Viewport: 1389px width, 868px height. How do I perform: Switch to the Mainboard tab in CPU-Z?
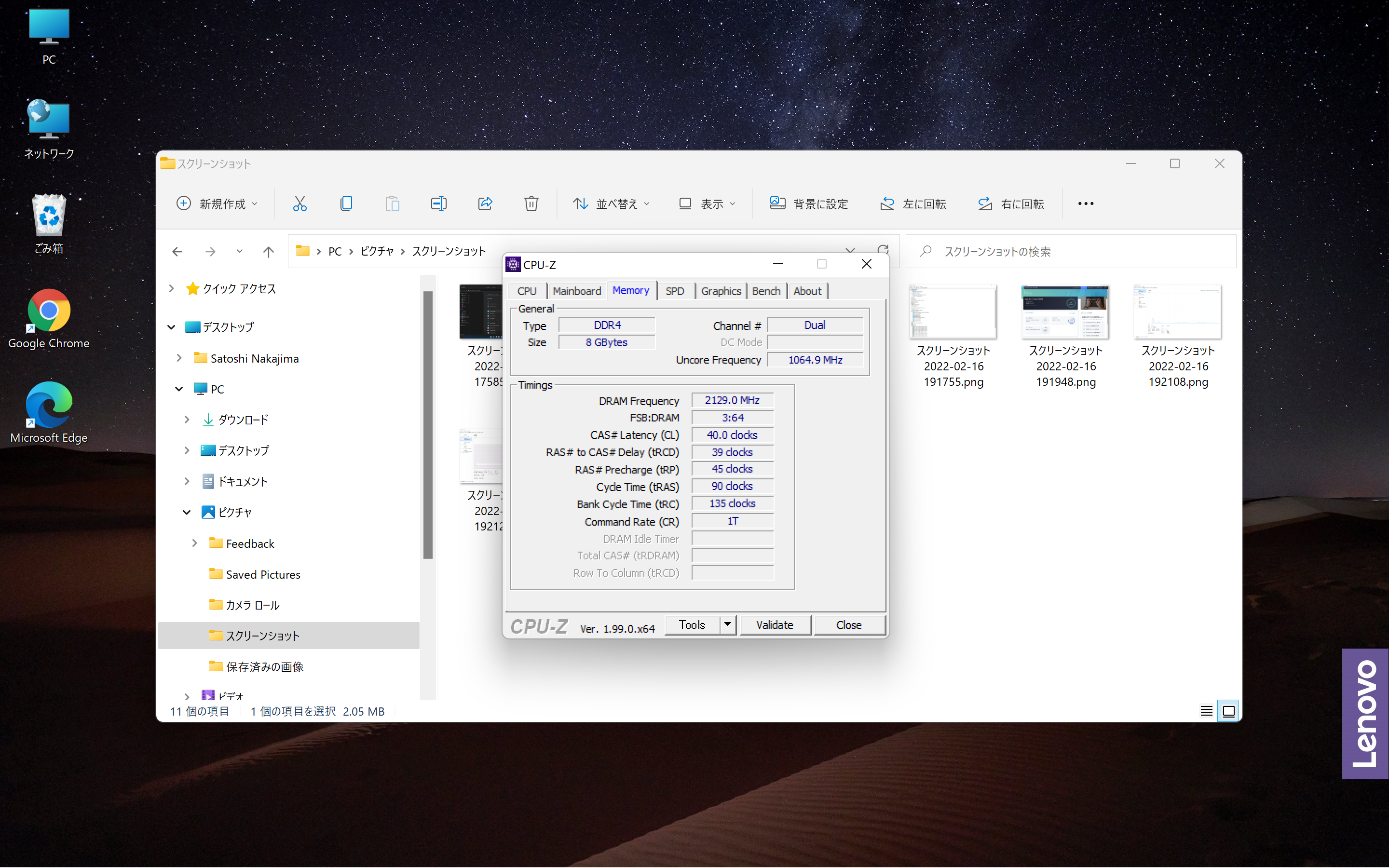coord(577,291)
